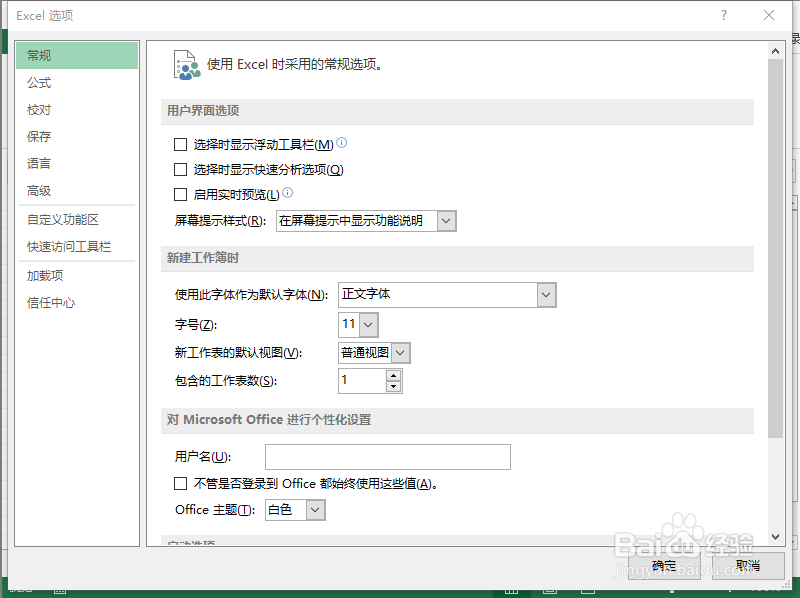Enable 选择时显示浮动工具栏 checkbox
Image resolution: width=800 pixels, height=598 pixels.
click(181, 144)
